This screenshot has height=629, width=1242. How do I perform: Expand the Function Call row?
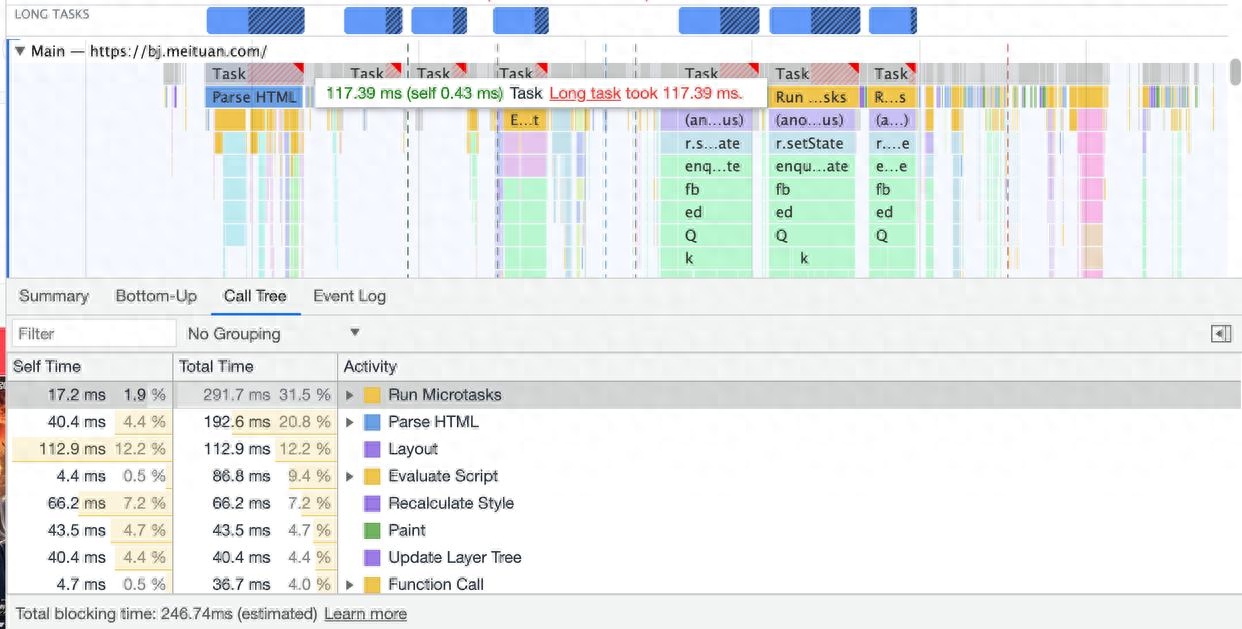coord(350,584)
